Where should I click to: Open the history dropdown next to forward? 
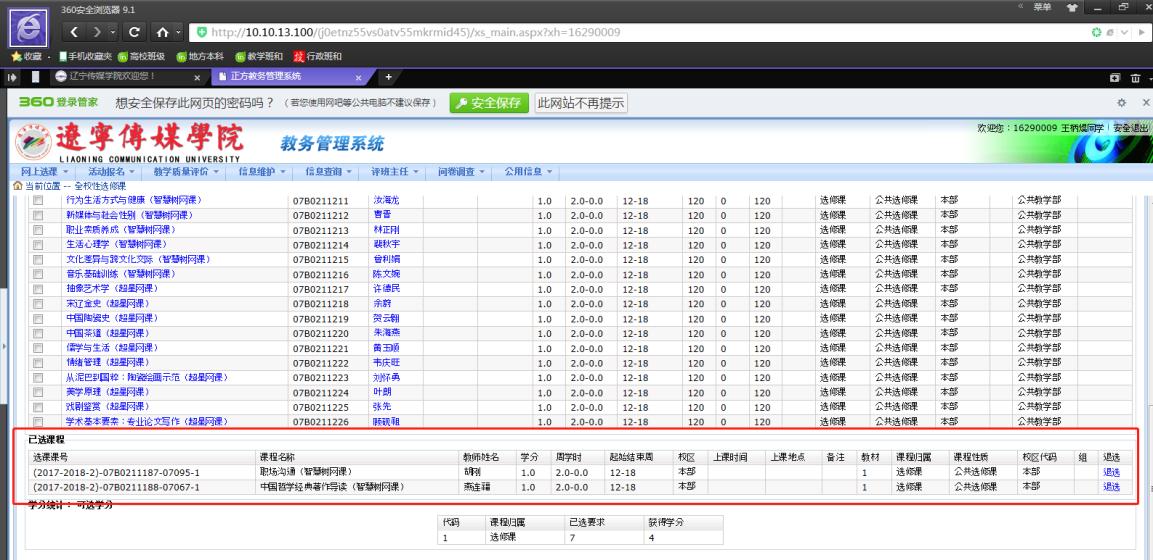(113, 32)
